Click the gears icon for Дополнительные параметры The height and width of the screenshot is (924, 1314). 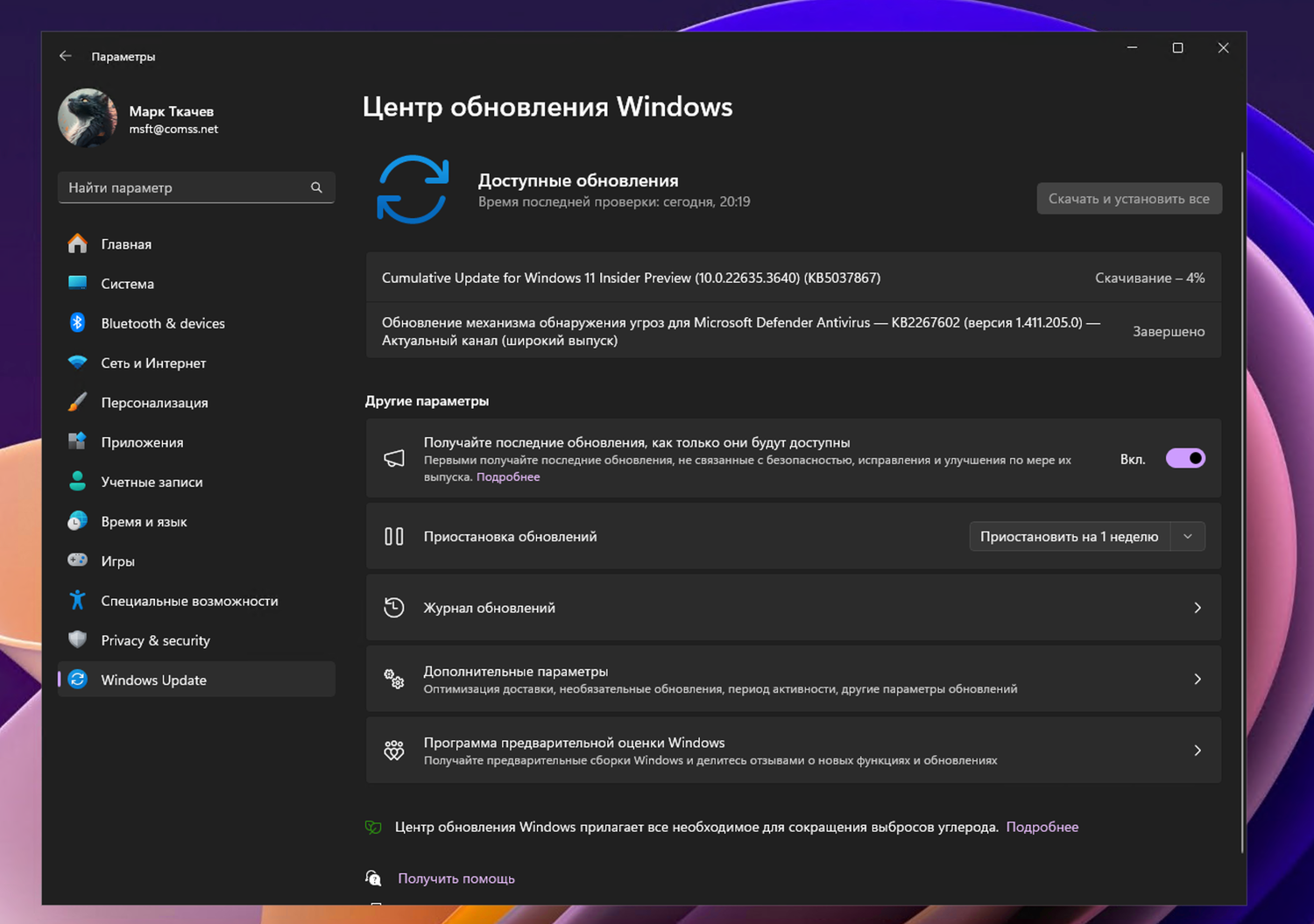pos(394,679)
